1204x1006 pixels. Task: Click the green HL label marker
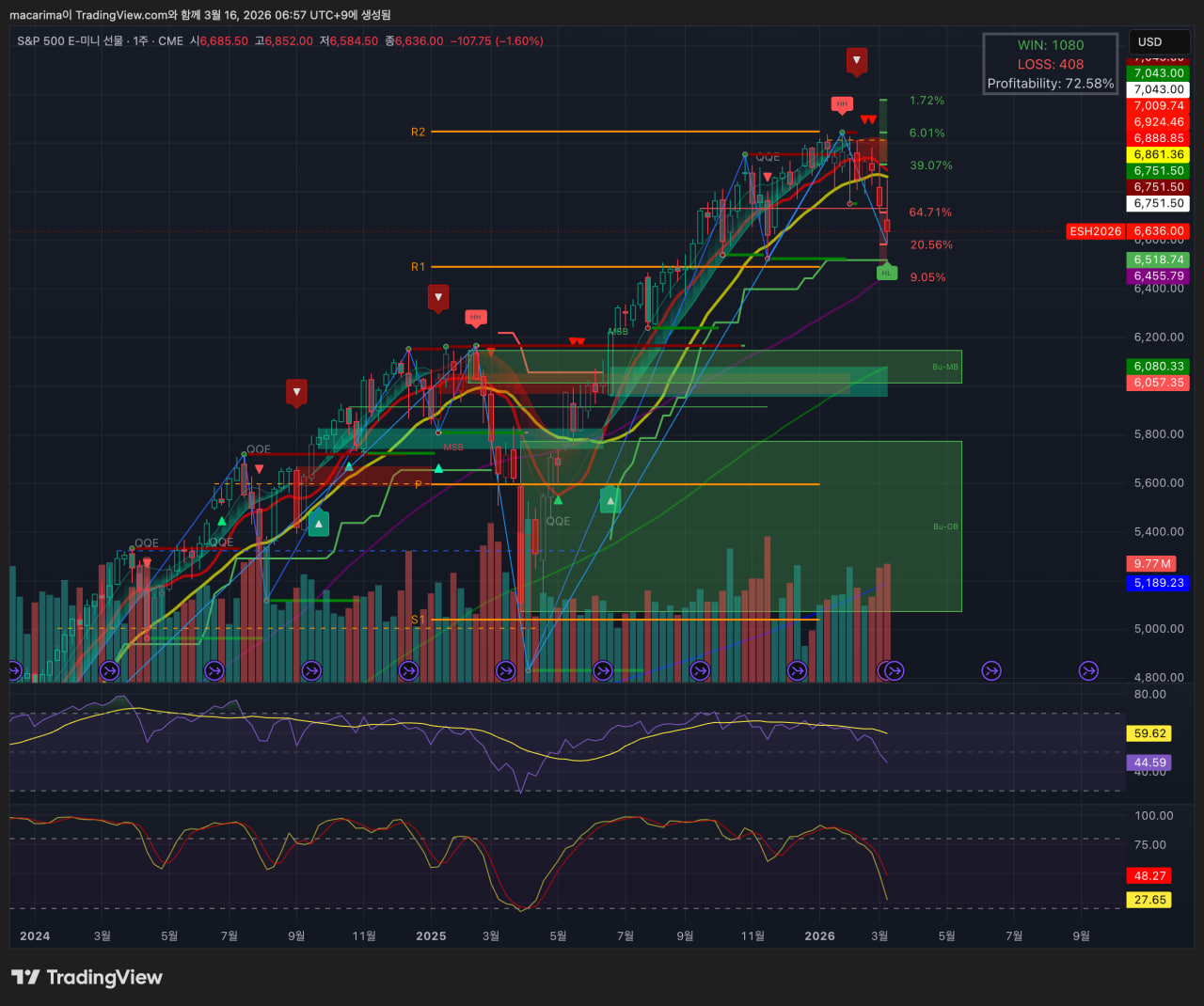[886, 273]
